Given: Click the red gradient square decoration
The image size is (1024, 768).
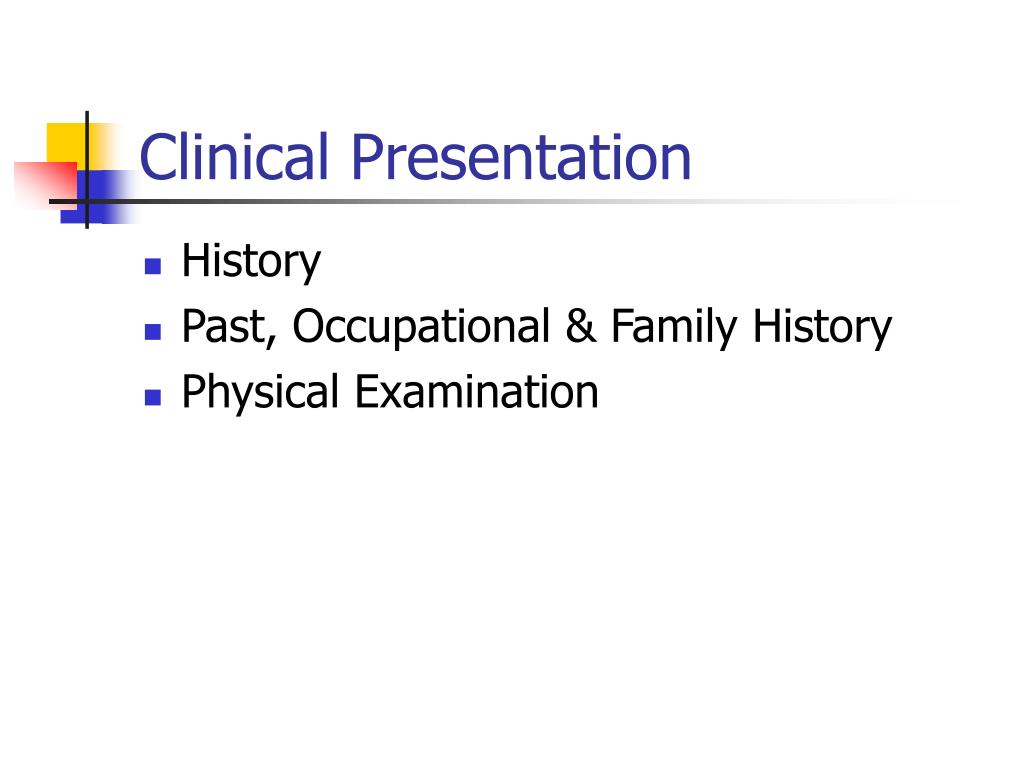Looking at the screenshot, I should pos(44,185).
